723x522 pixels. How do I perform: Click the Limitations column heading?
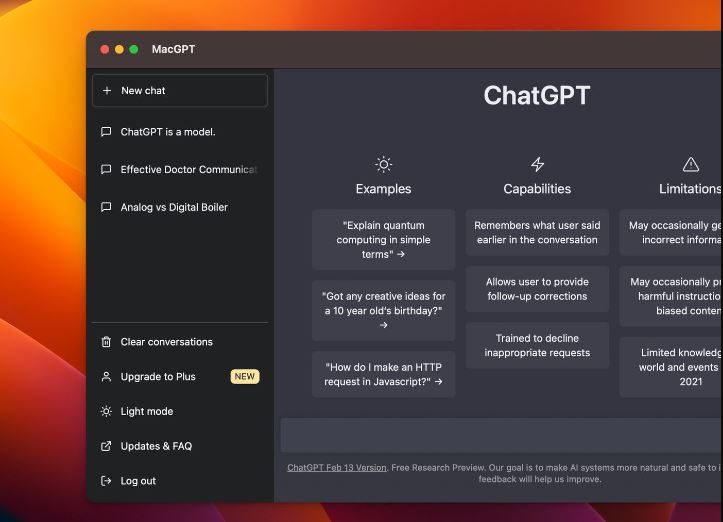pyautogui.click(x=690, y=189)
